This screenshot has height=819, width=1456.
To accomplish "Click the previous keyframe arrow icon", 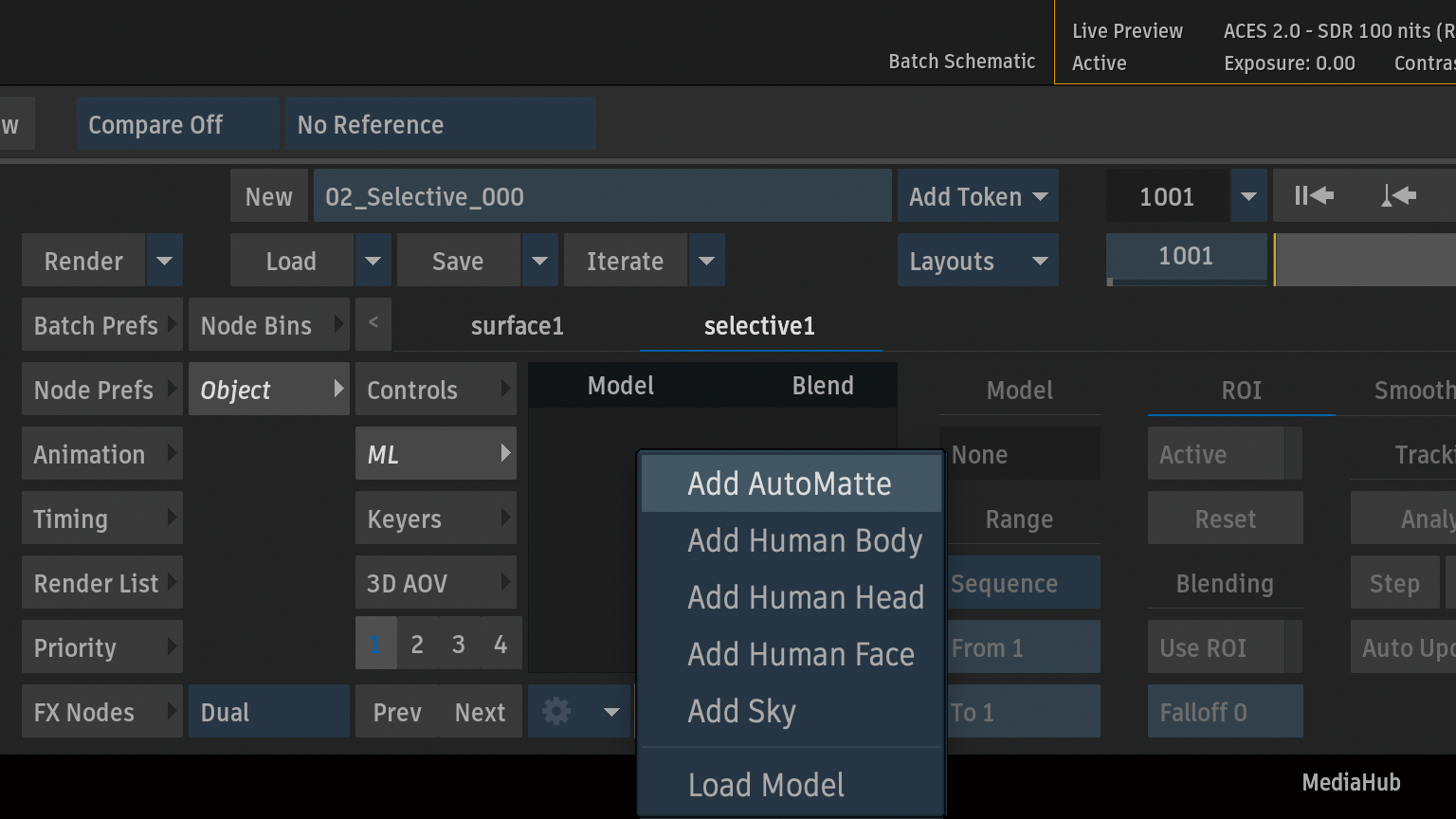I will pos(1398,196).
